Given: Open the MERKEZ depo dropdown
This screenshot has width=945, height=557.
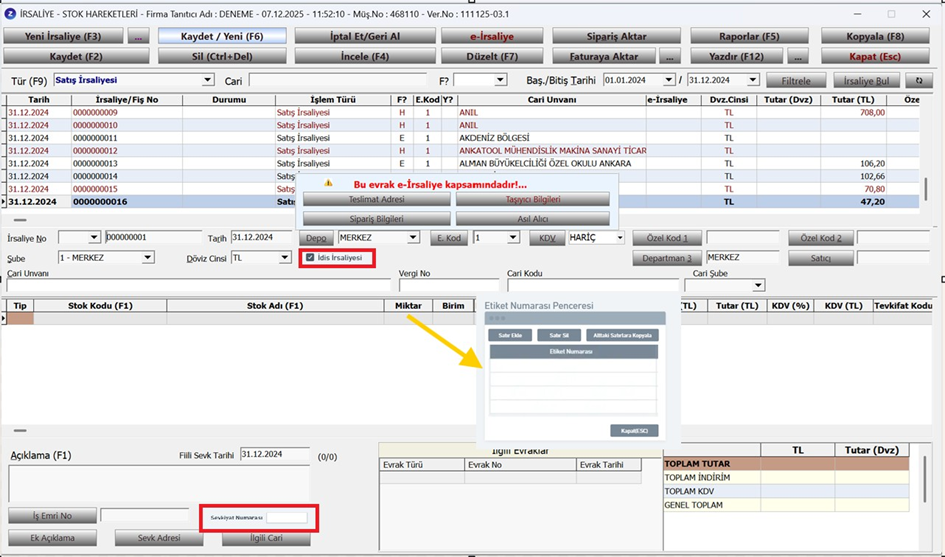Looking at the screenshot, I should (x=413, y=238).
